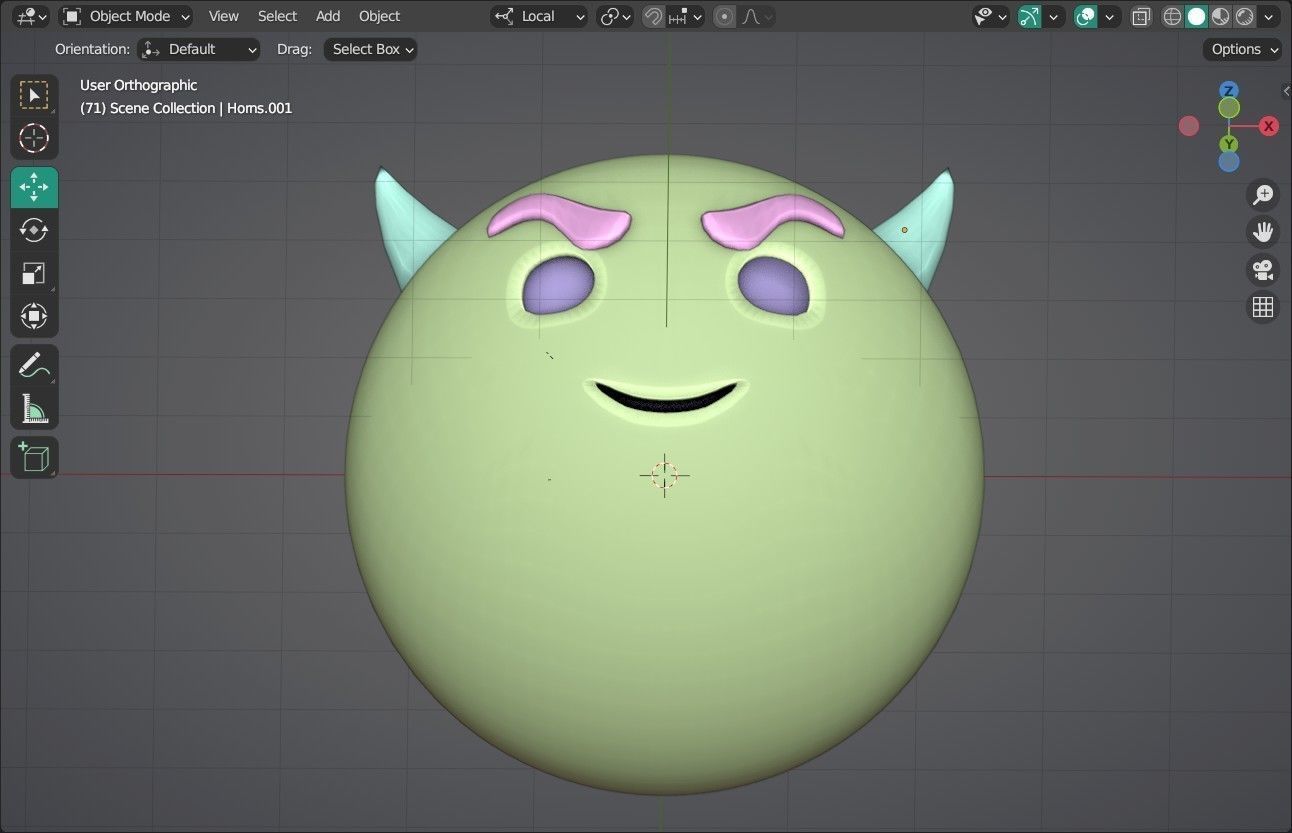
Task: Switch perspective/orthographic with the grid icon
Action: 1263,307
